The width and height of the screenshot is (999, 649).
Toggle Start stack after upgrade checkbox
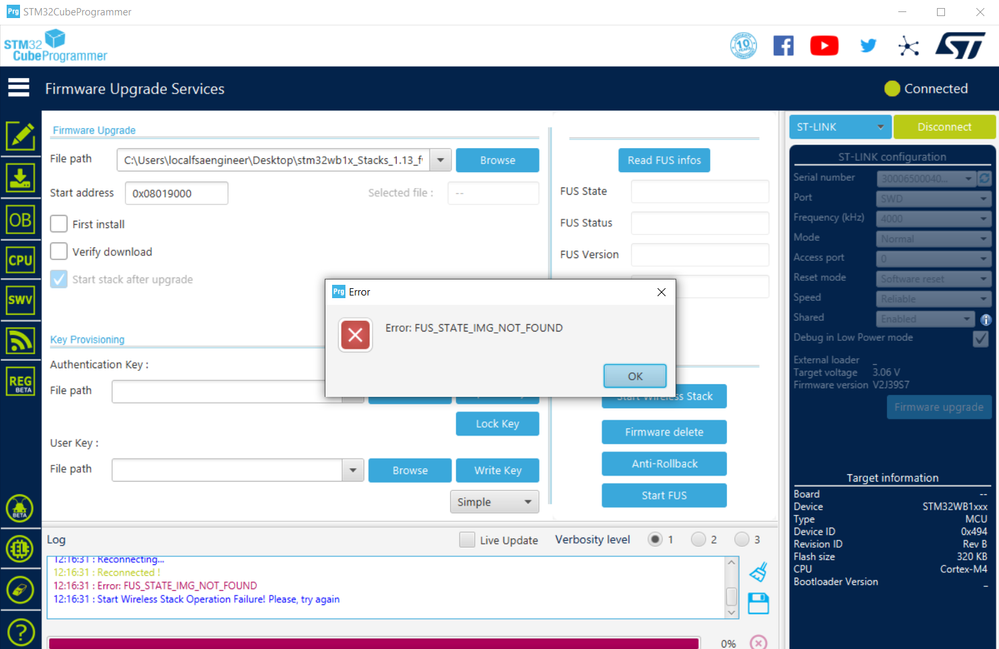point(59,279)
